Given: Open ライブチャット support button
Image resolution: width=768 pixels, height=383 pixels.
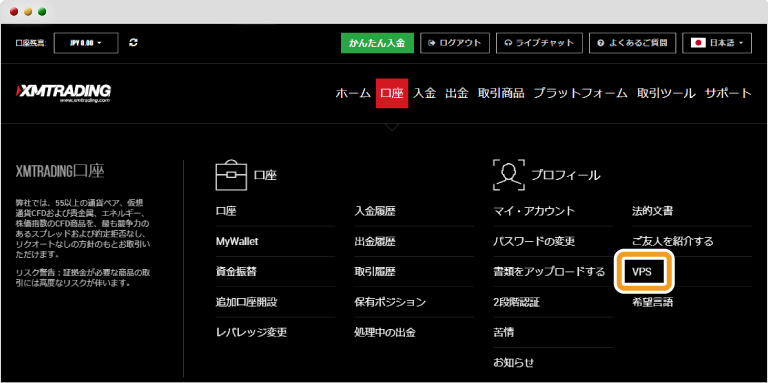Looking at the screenshot, I should coord(539,43).
